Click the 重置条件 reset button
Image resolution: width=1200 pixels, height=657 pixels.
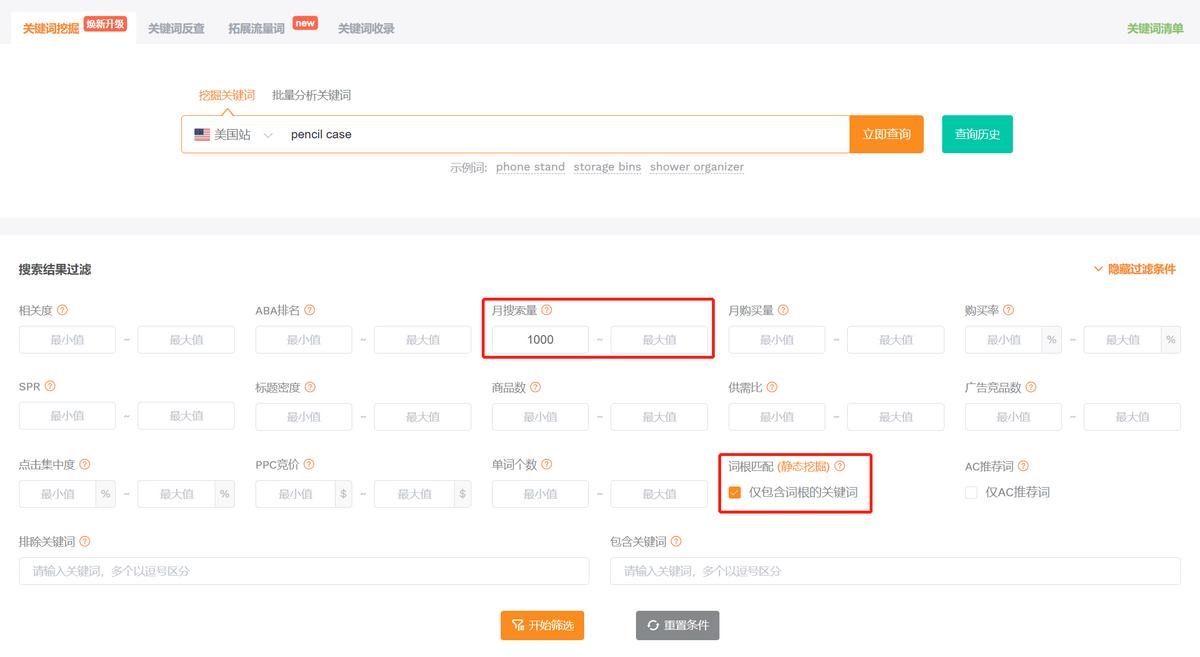click(677, 625)
